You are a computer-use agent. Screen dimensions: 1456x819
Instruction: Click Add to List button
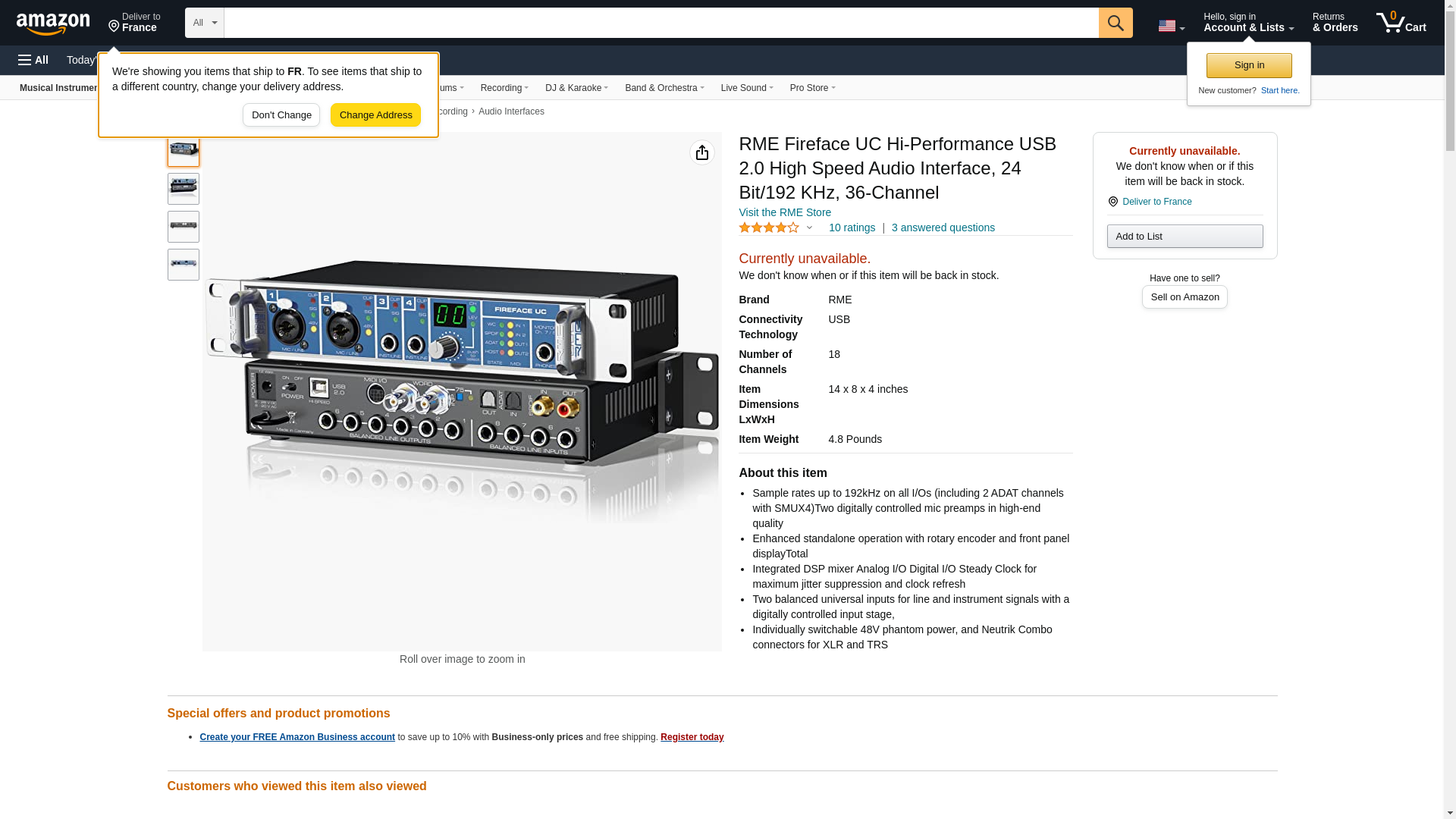[1184, 237]
